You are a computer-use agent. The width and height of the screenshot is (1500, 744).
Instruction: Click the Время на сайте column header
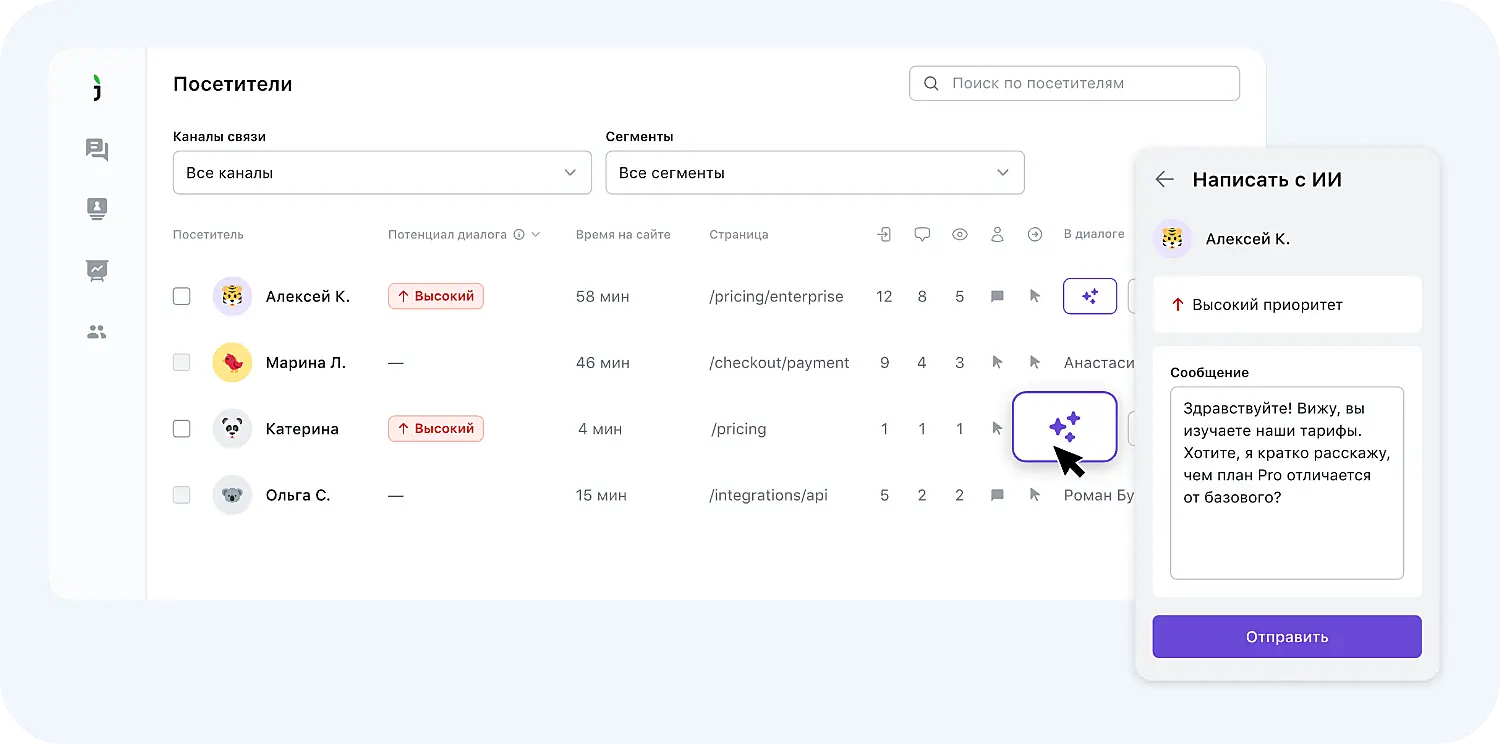[x=623, y=235]
